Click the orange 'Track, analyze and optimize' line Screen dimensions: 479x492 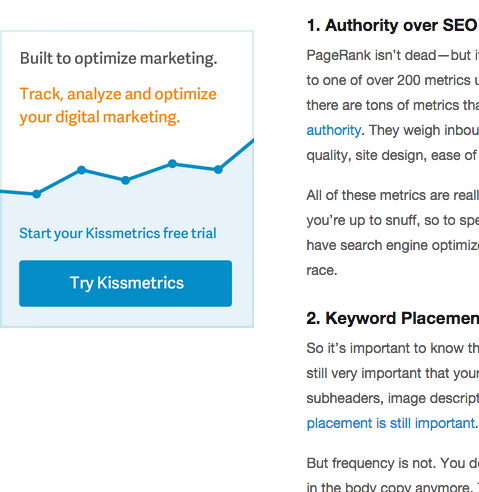pyautogui.click(x=118, y=94)
